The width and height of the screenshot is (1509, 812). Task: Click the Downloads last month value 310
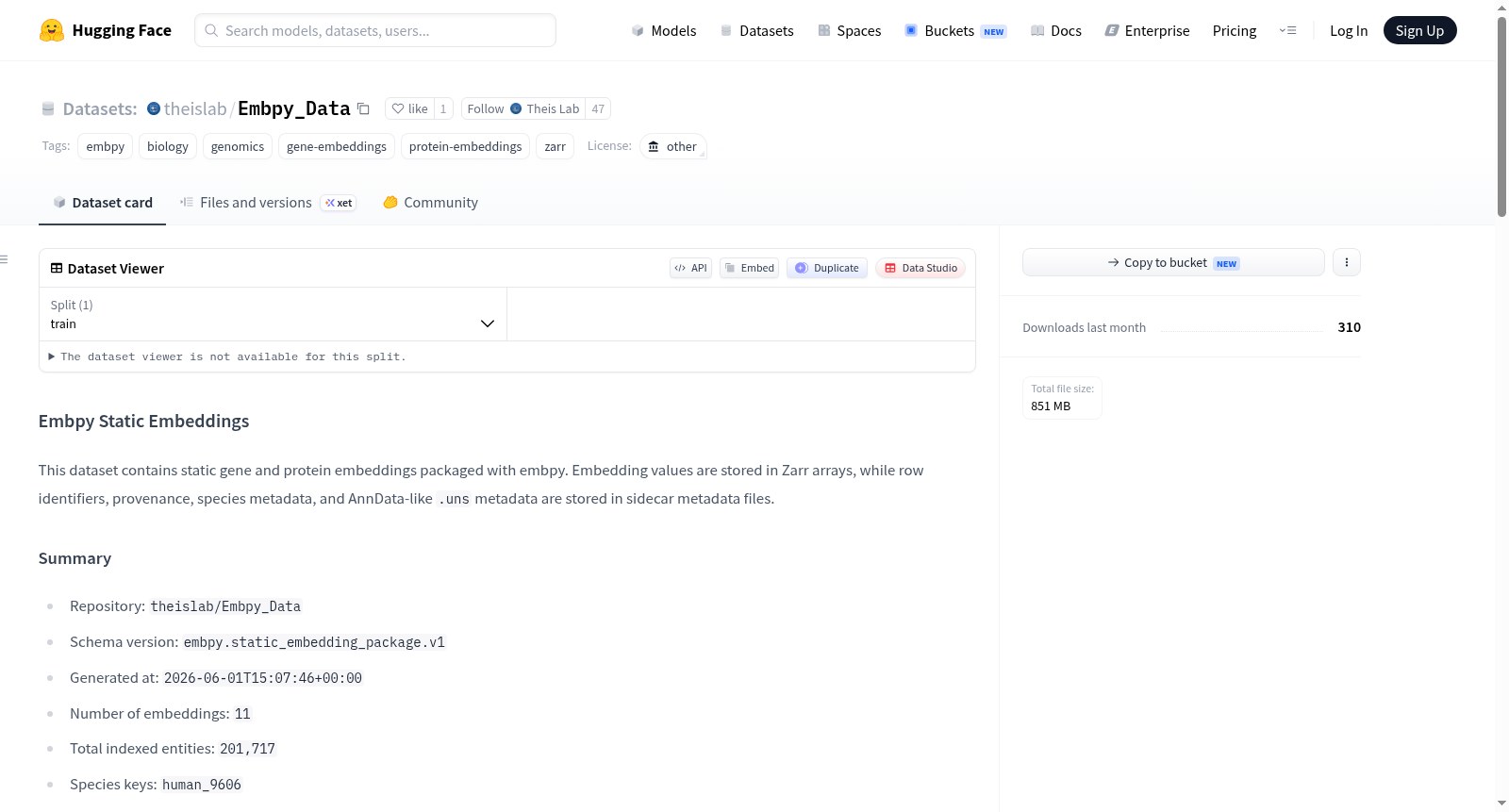(1350, 327)
